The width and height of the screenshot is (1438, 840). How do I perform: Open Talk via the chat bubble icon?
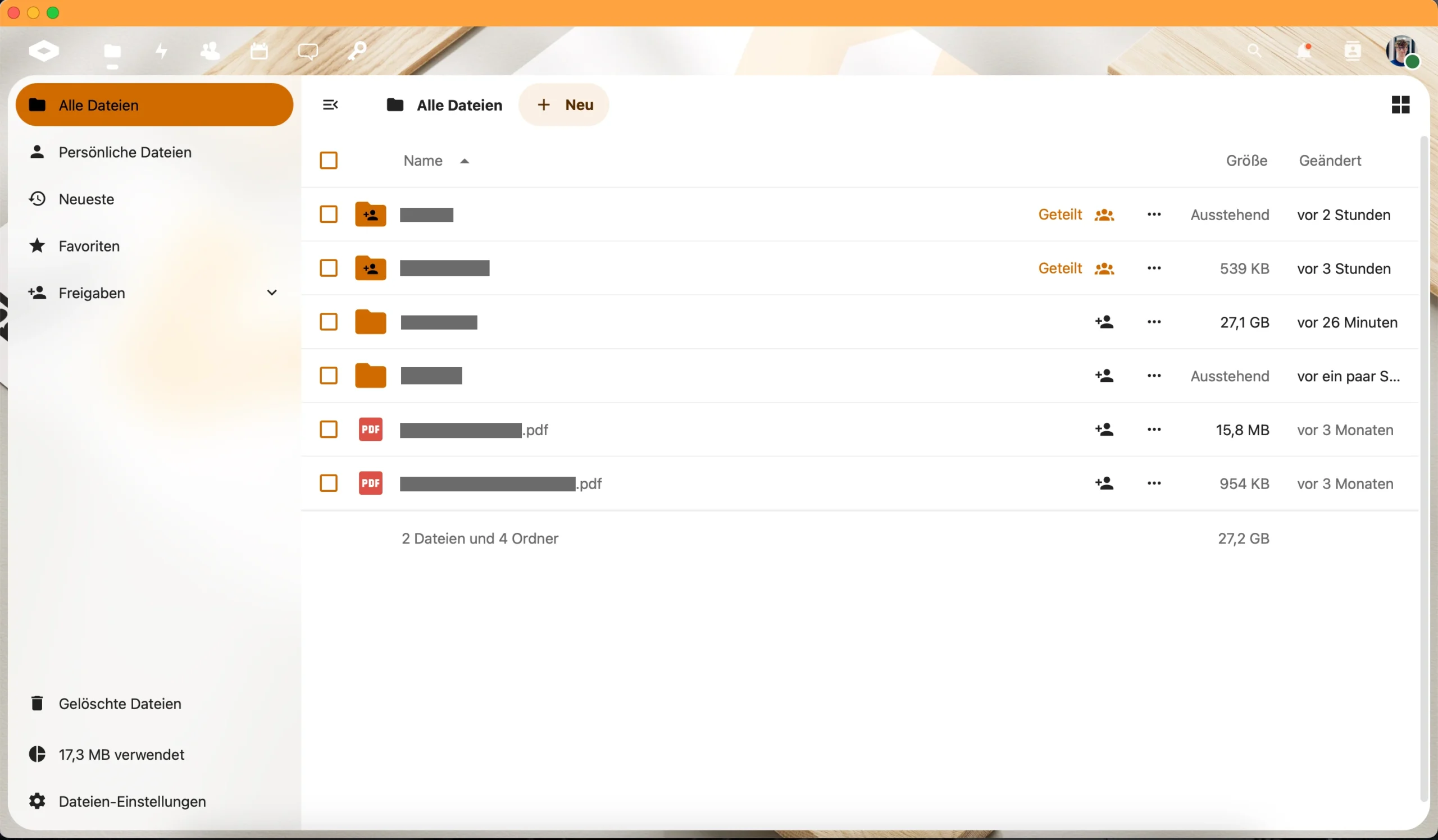coord(308,51)
